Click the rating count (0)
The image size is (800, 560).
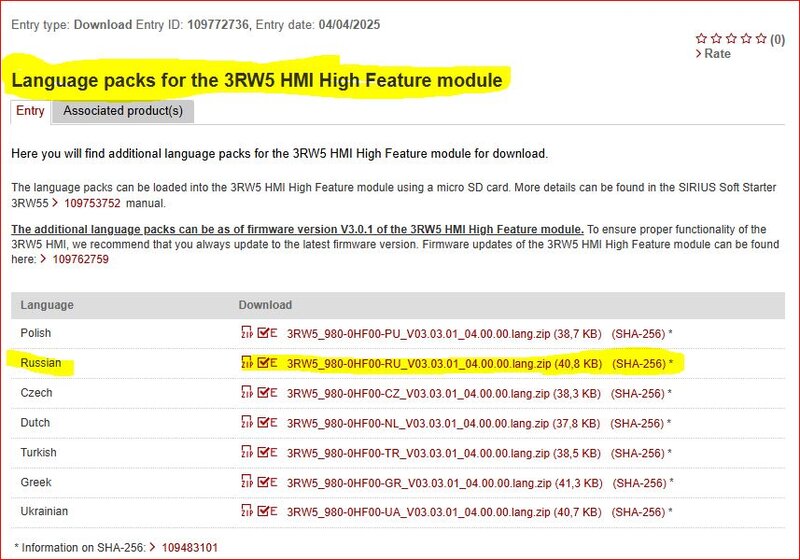pos(778,39)
